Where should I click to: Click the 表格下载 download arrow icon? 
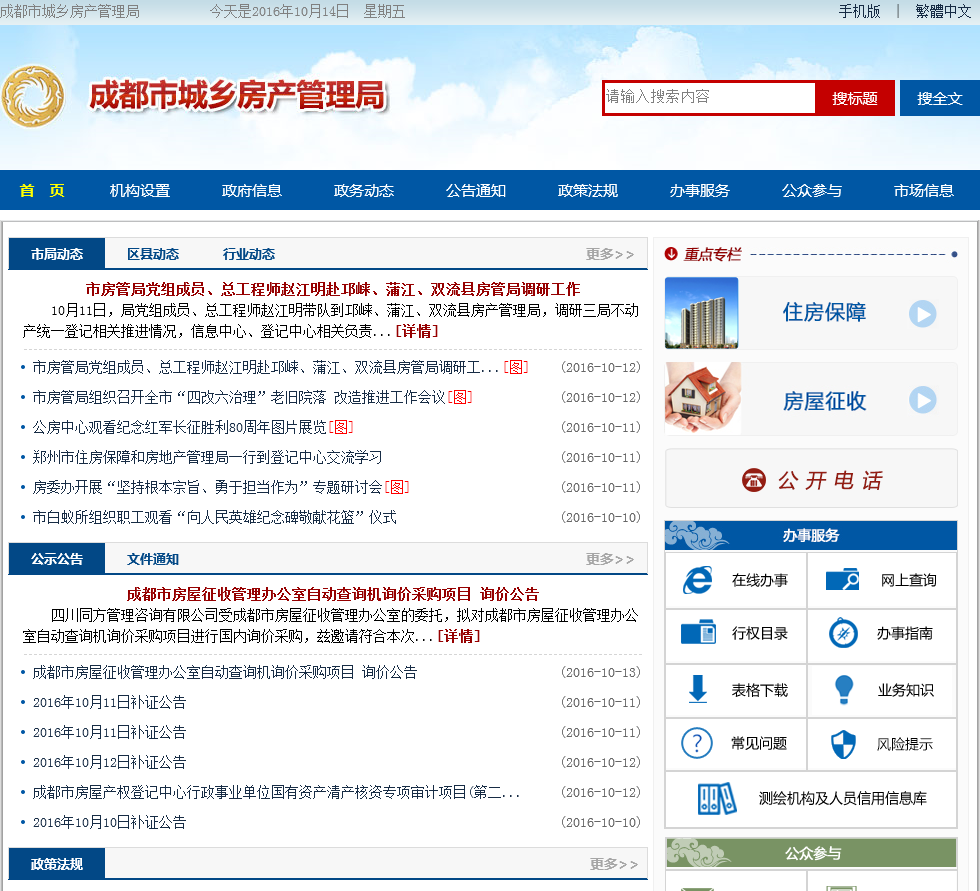pos(697,689)
